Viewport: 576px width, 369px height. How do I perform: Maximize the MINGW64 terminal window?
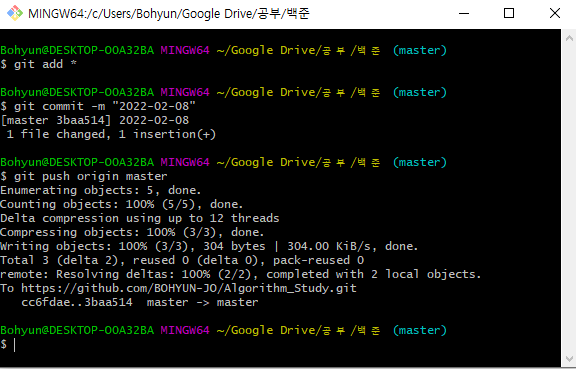coord(509,14)
